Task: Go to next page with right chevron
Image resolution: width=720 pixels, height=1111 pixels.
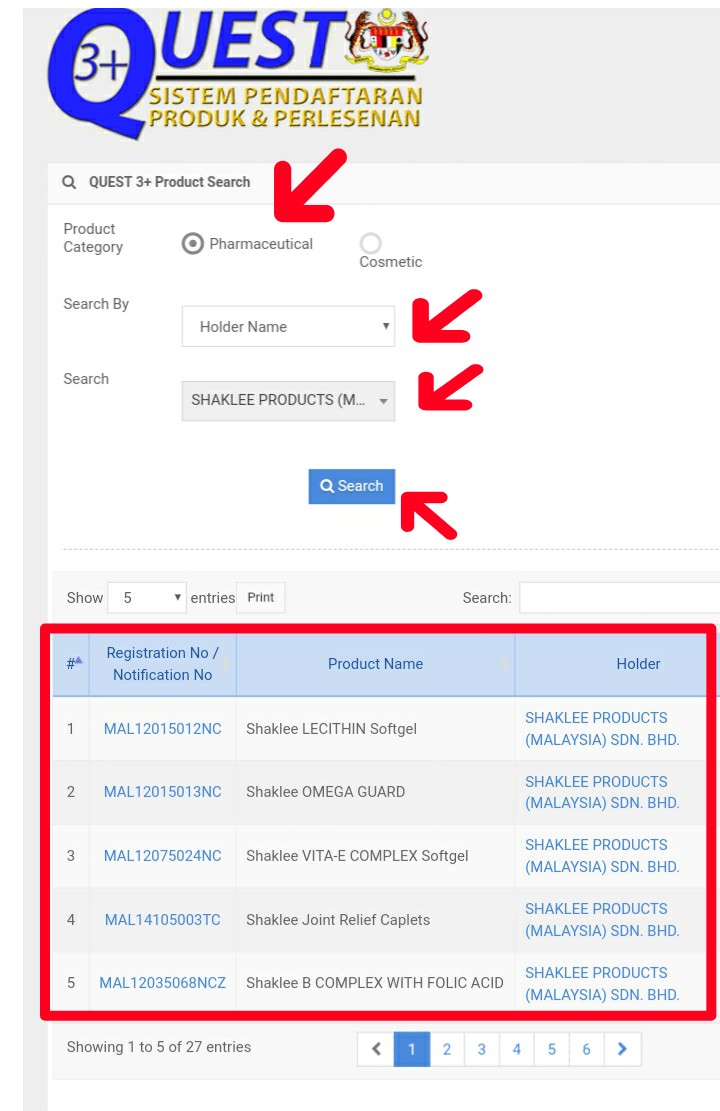Action: (622, 1049)
